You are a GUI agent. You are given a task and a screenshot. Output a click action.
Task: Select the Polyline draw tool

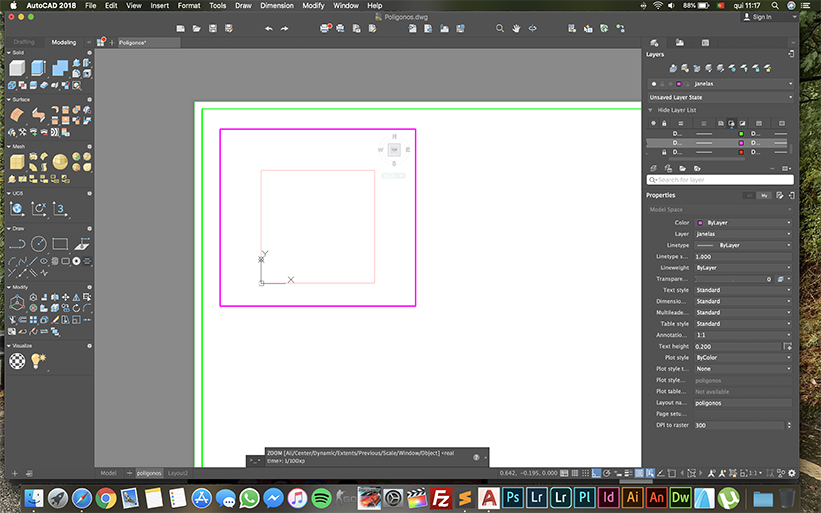tap(17, 244)
